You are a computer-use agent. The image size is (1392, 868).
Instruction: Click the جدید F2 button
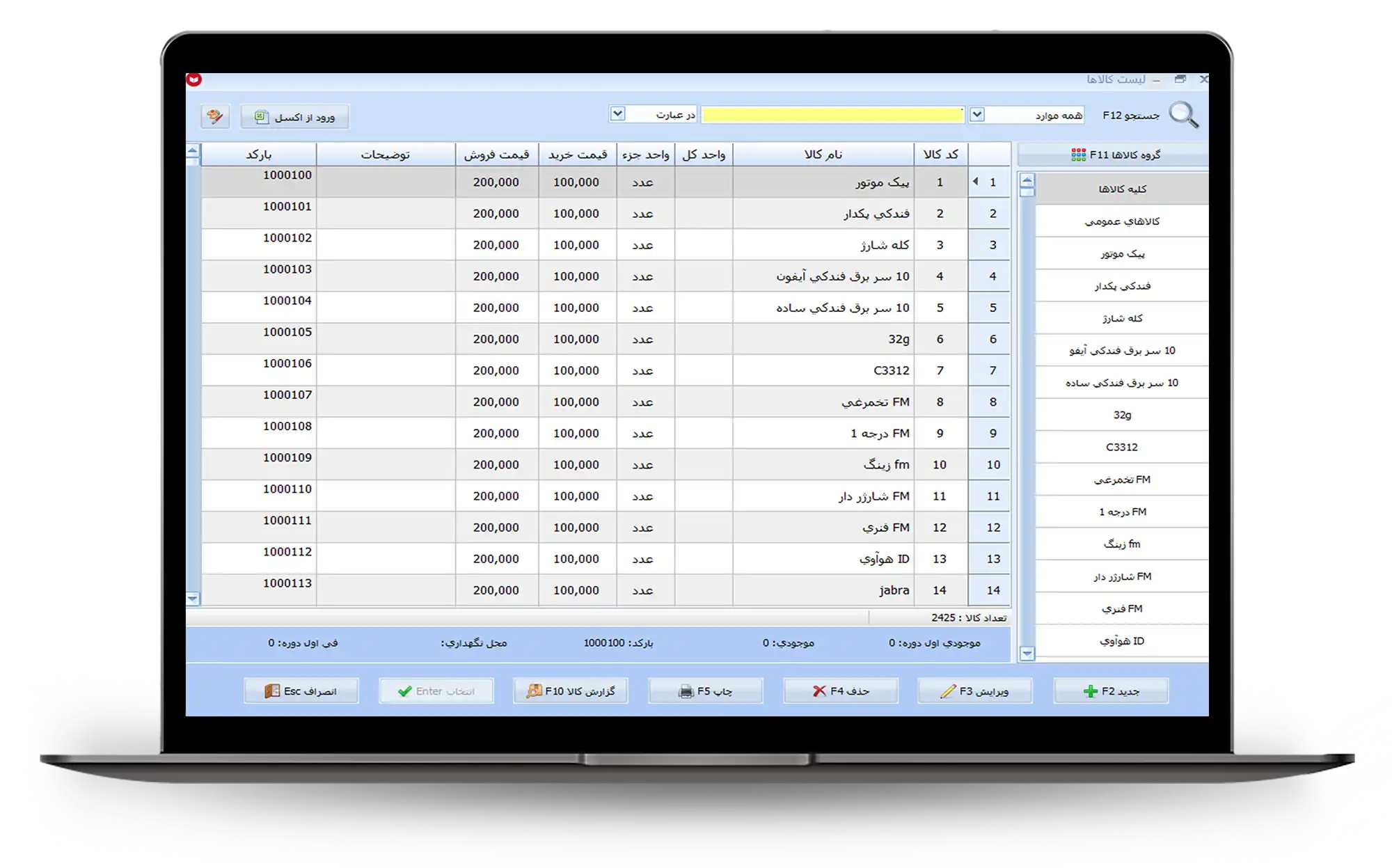(x=1111, y=691)
